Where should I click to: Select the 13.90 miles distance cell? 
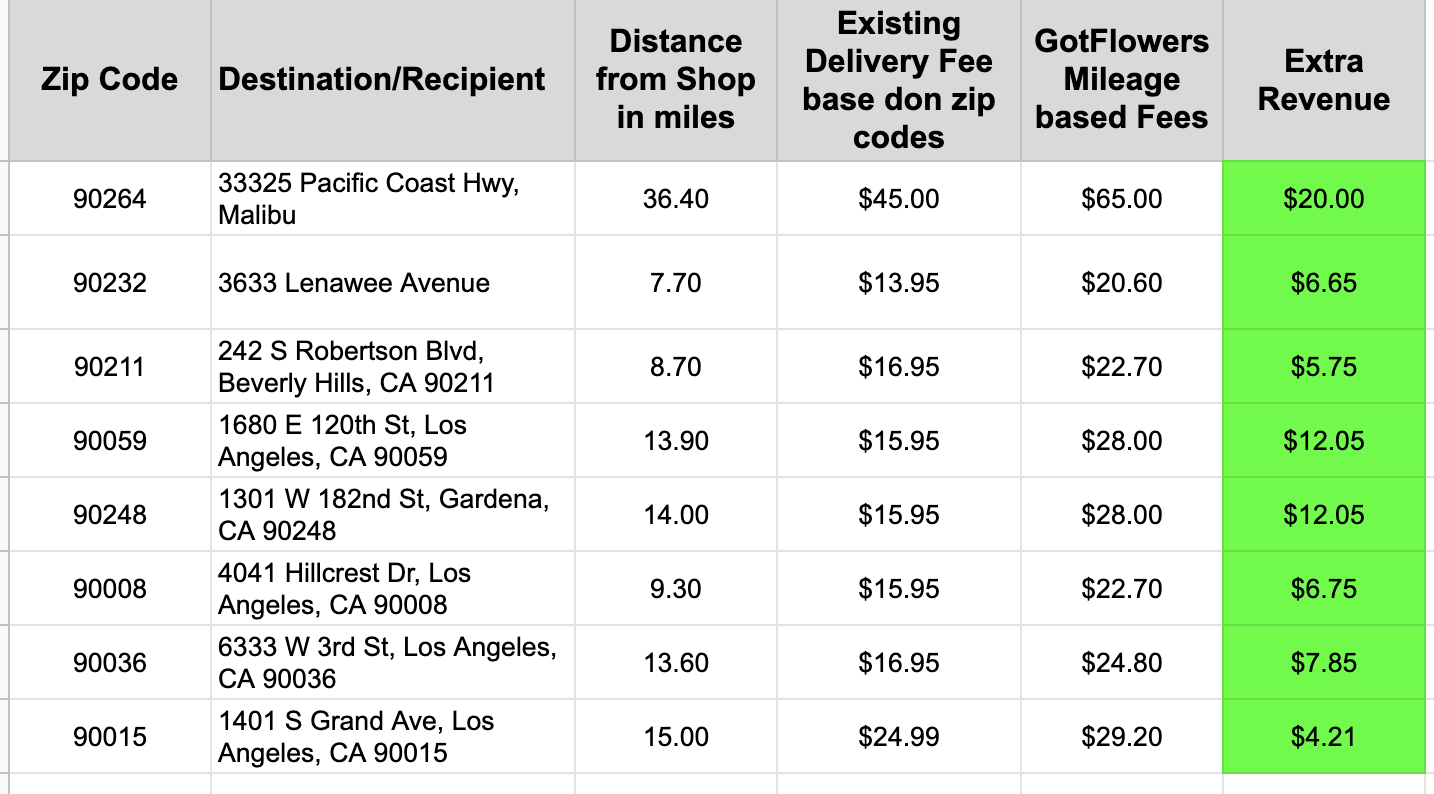675,441
